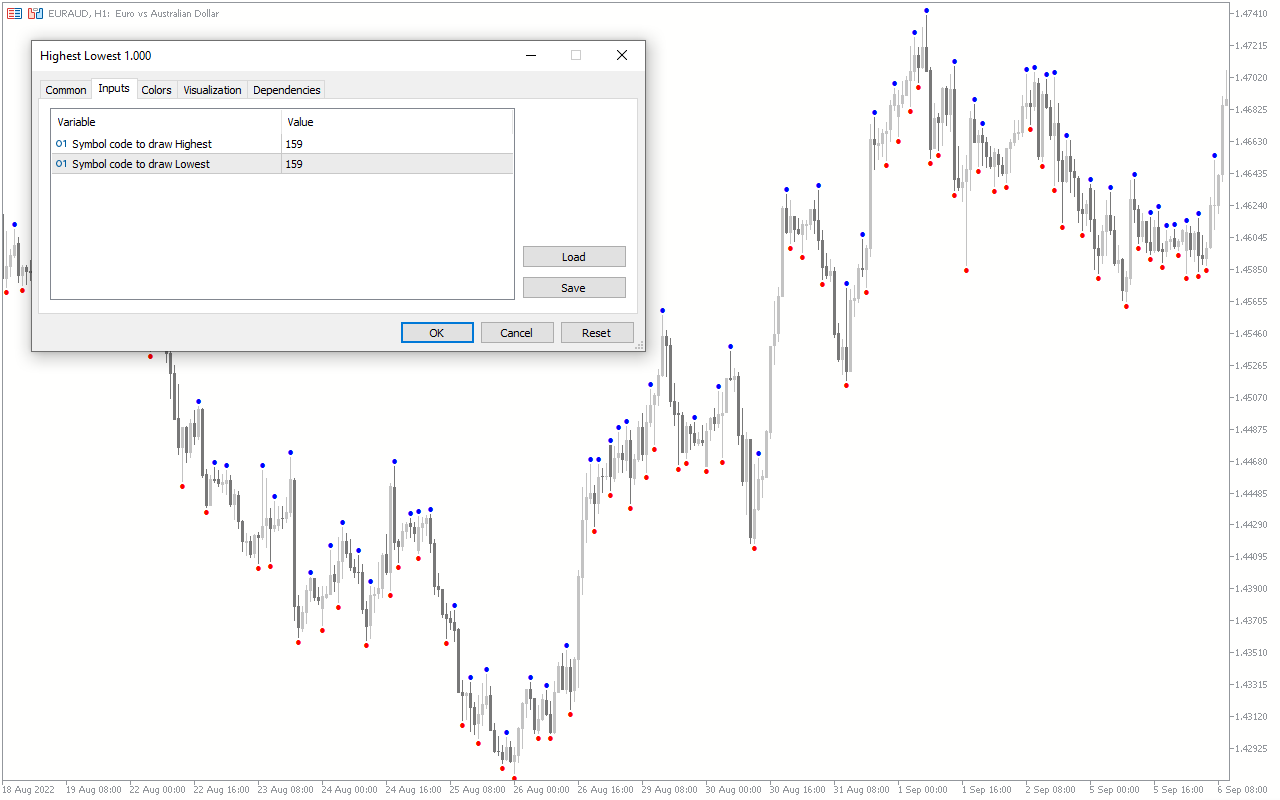This screenshot has height=800, width=1280.
Task: Edit the value 159 for Highest symbol code
Action: point(397,144)
